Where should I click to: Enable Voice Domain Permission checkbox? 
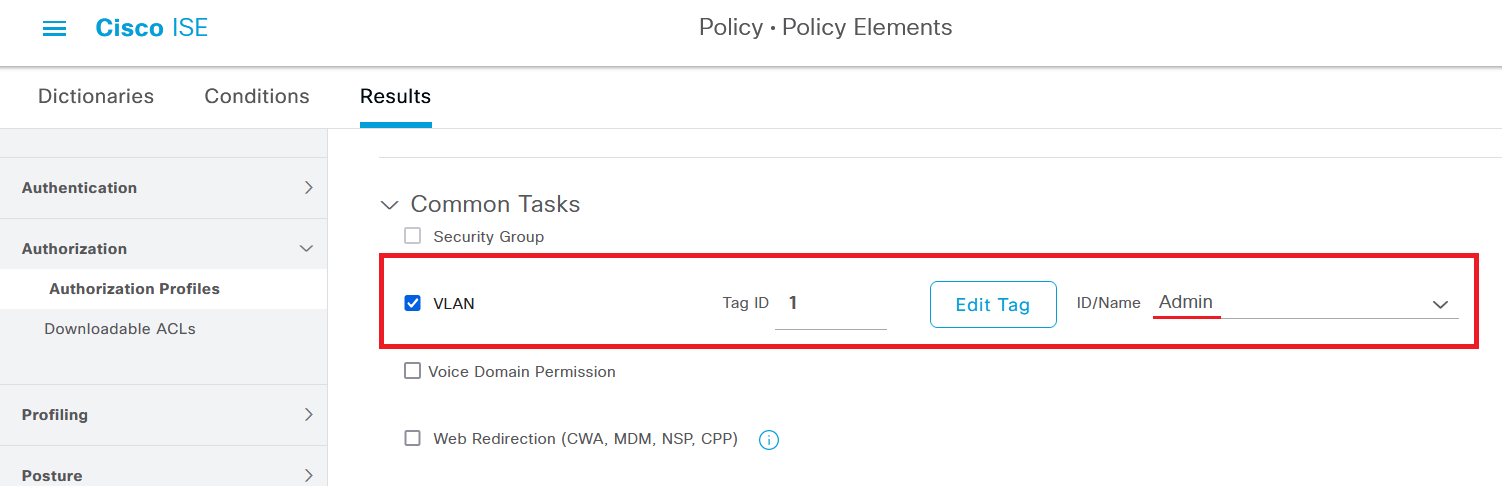412,371
